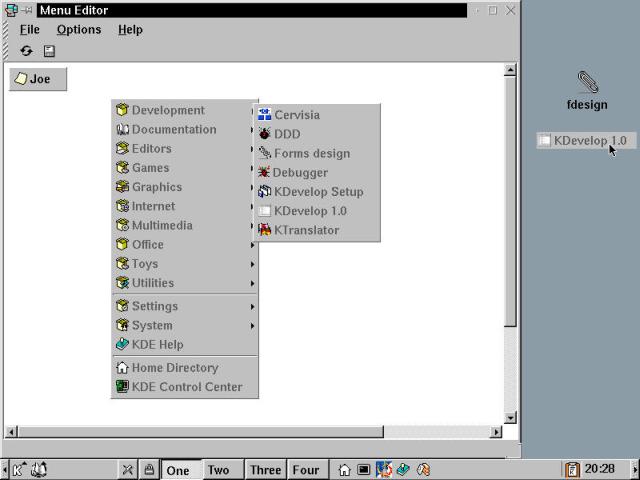Viewport: 640px width, 480px height.
Task: Open the File menu
Action: tap(30, 30)
